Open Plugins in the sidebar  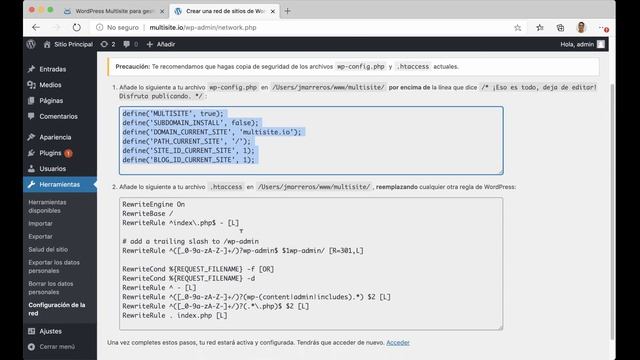coord(50,153)
